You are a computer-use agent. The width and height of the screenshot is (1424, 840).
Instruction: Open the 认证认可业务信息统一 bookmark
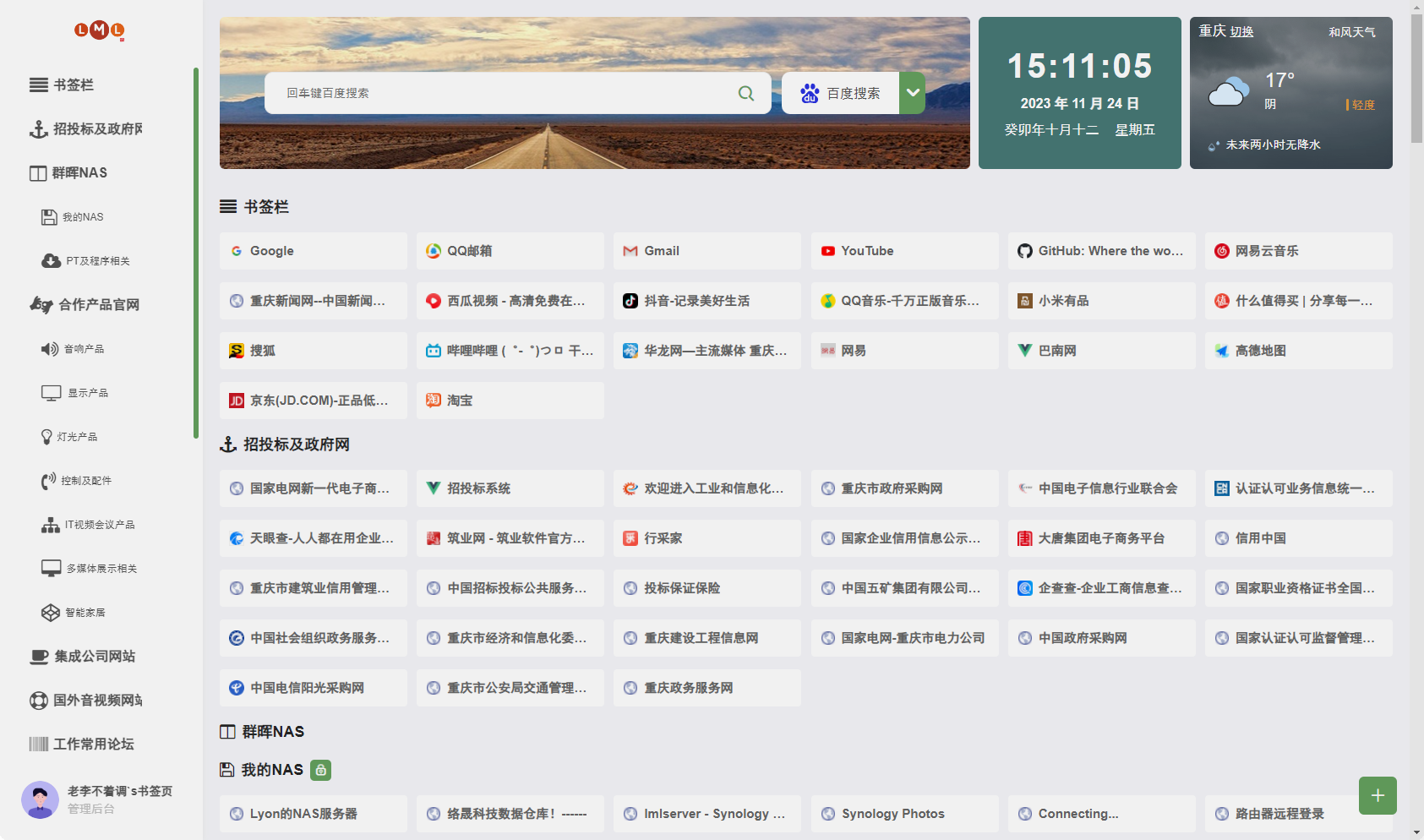click(x=1299, y=488)
